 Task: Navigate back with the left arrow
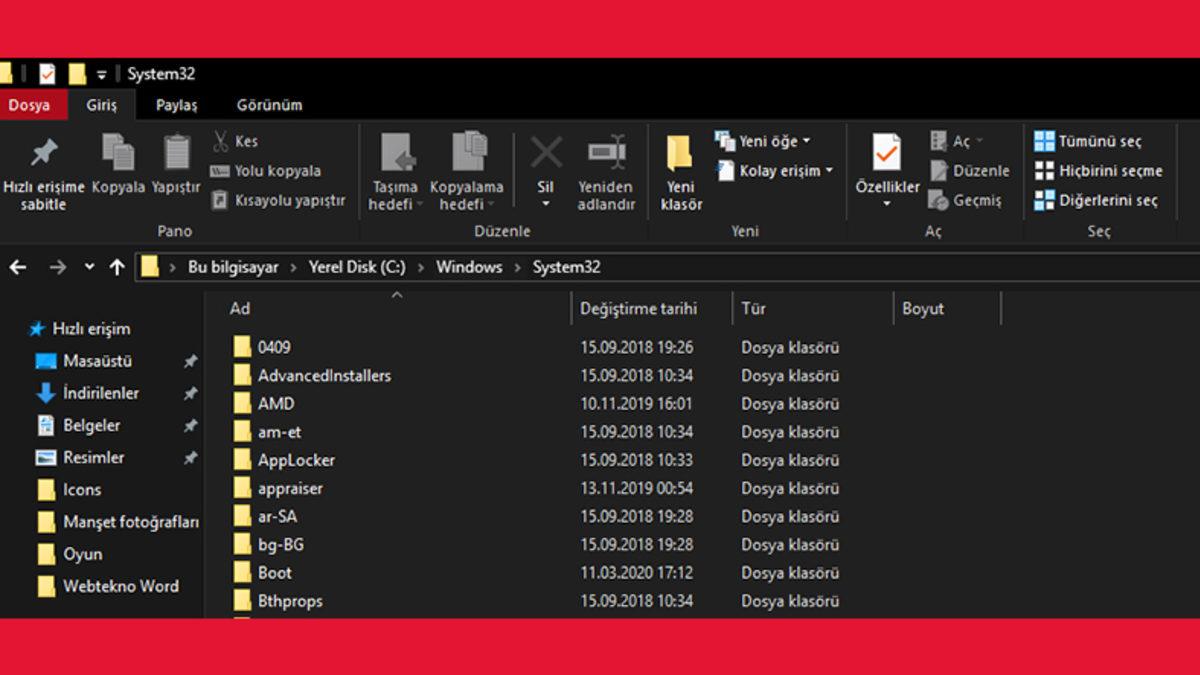pyautogui.click(x=18, y=267)
